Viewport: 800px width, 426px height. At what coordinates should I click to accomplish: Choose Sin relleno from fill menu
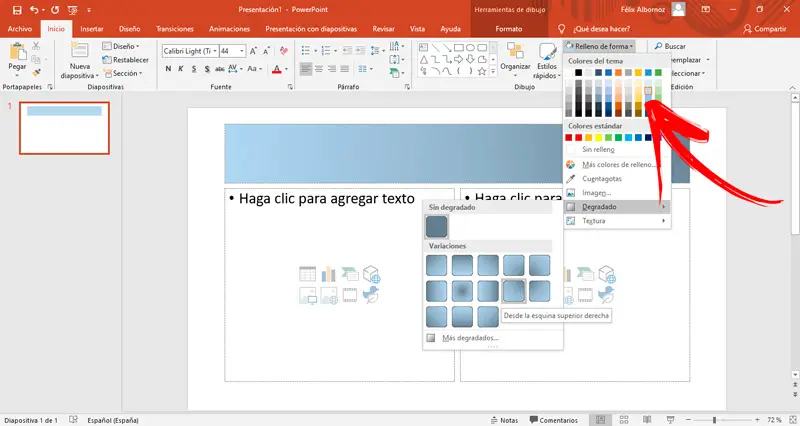click(x=597, y=149)
